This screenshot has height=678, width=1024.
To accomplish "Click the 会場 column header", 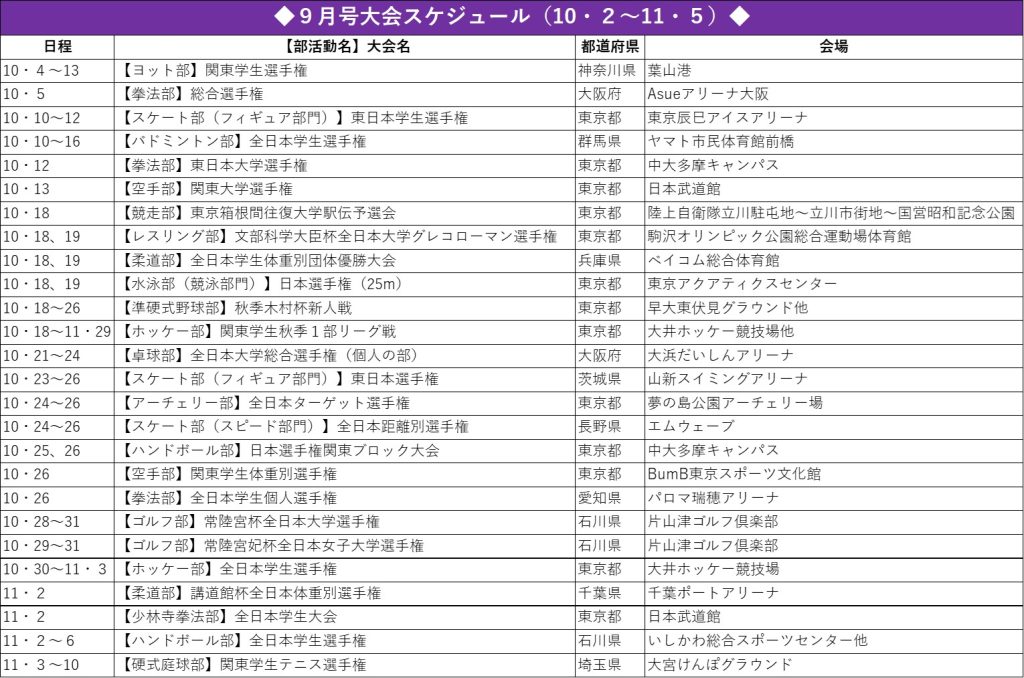I will click(833, 46).
